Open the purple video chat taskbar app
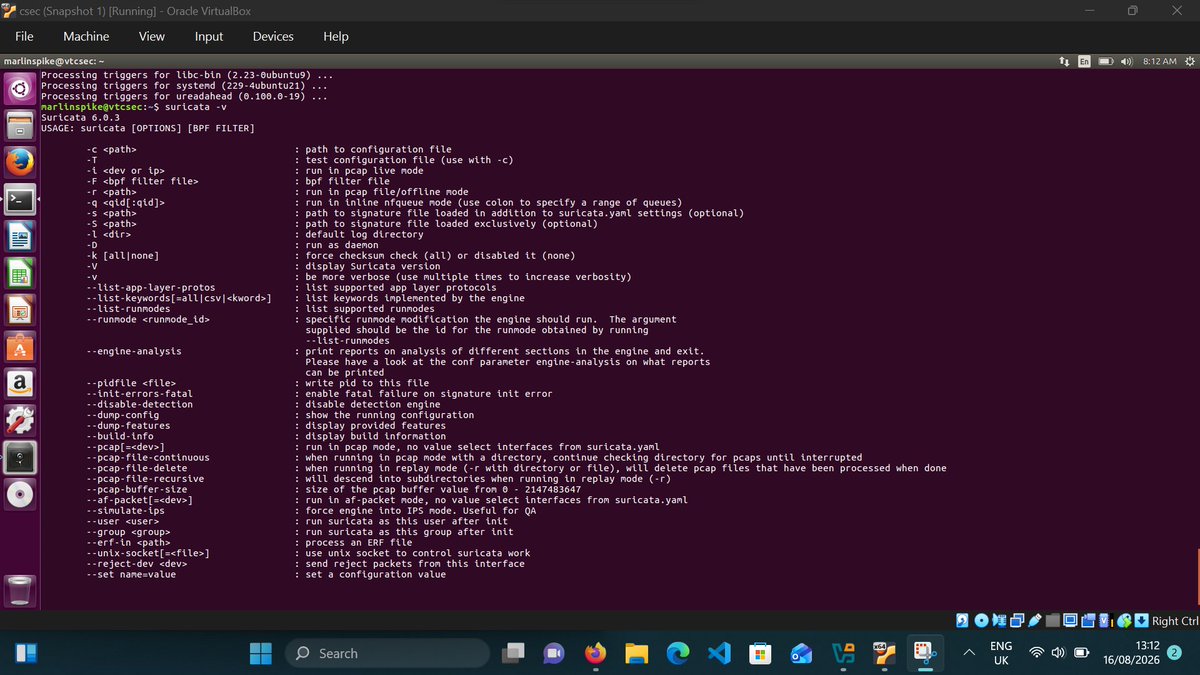Screen dimensions: 1200x675 (x=554, y=653)
